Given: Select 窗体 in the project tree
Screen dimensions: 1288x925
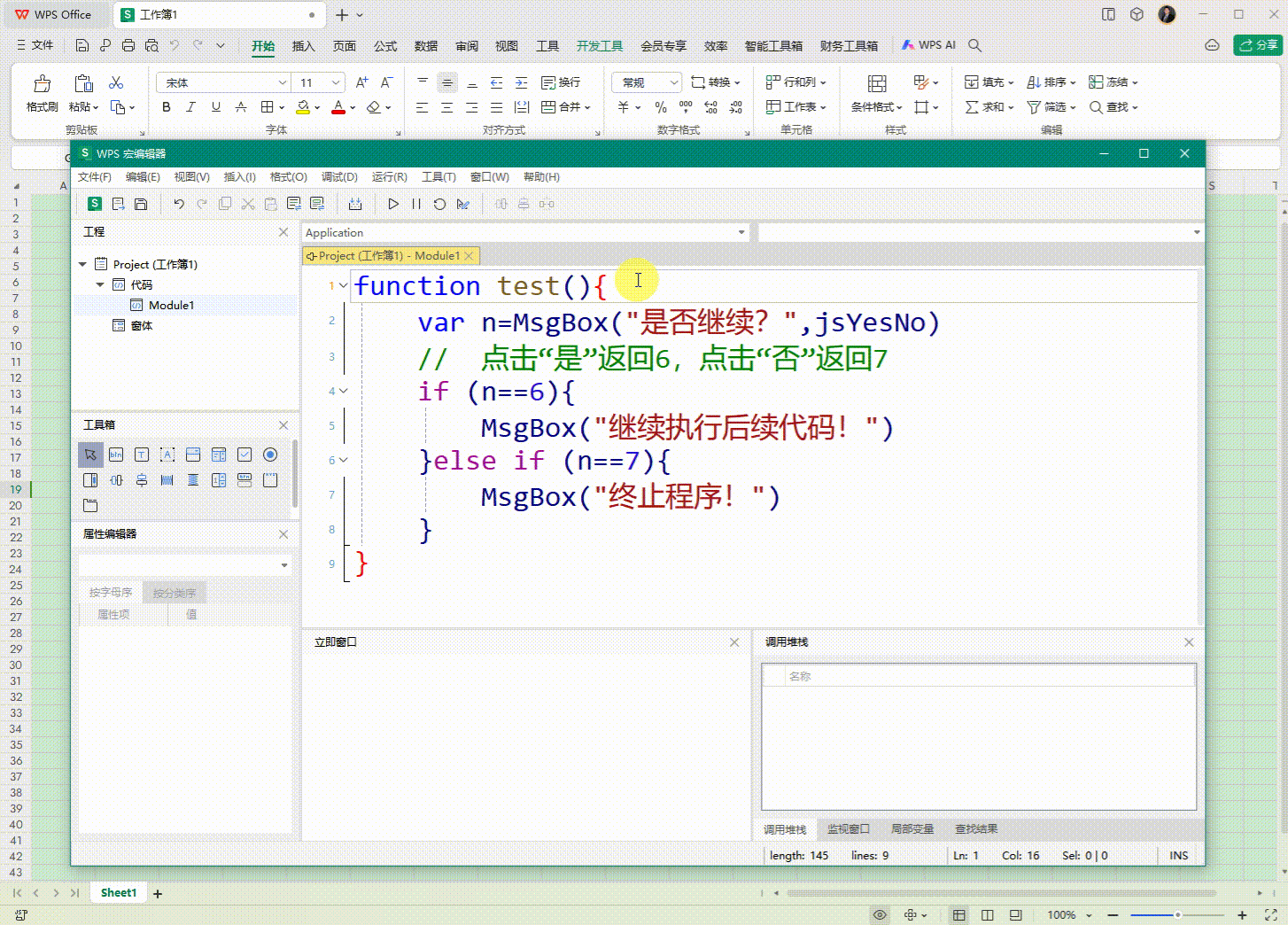Looking at the screenshot, I should click(142, 325).
